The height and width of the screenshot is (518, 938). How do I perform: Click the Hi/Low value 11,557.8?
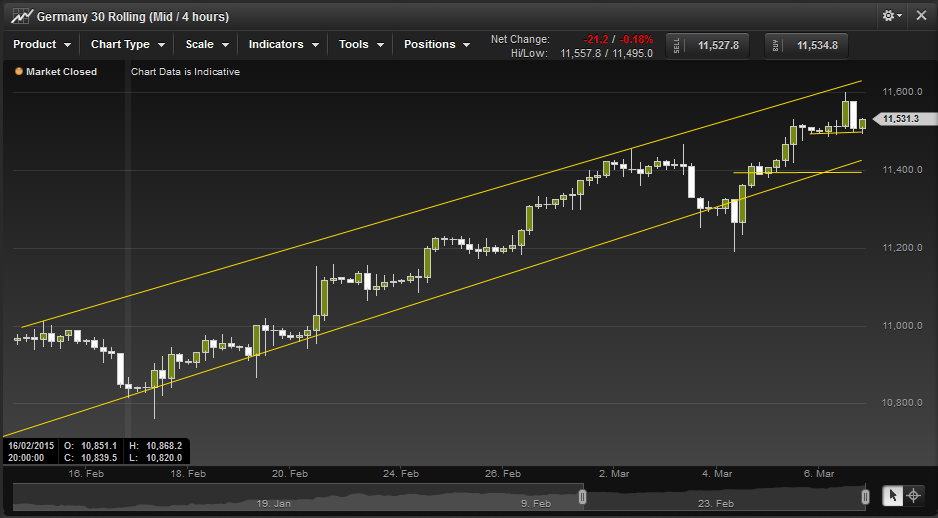tap(580, 54)
